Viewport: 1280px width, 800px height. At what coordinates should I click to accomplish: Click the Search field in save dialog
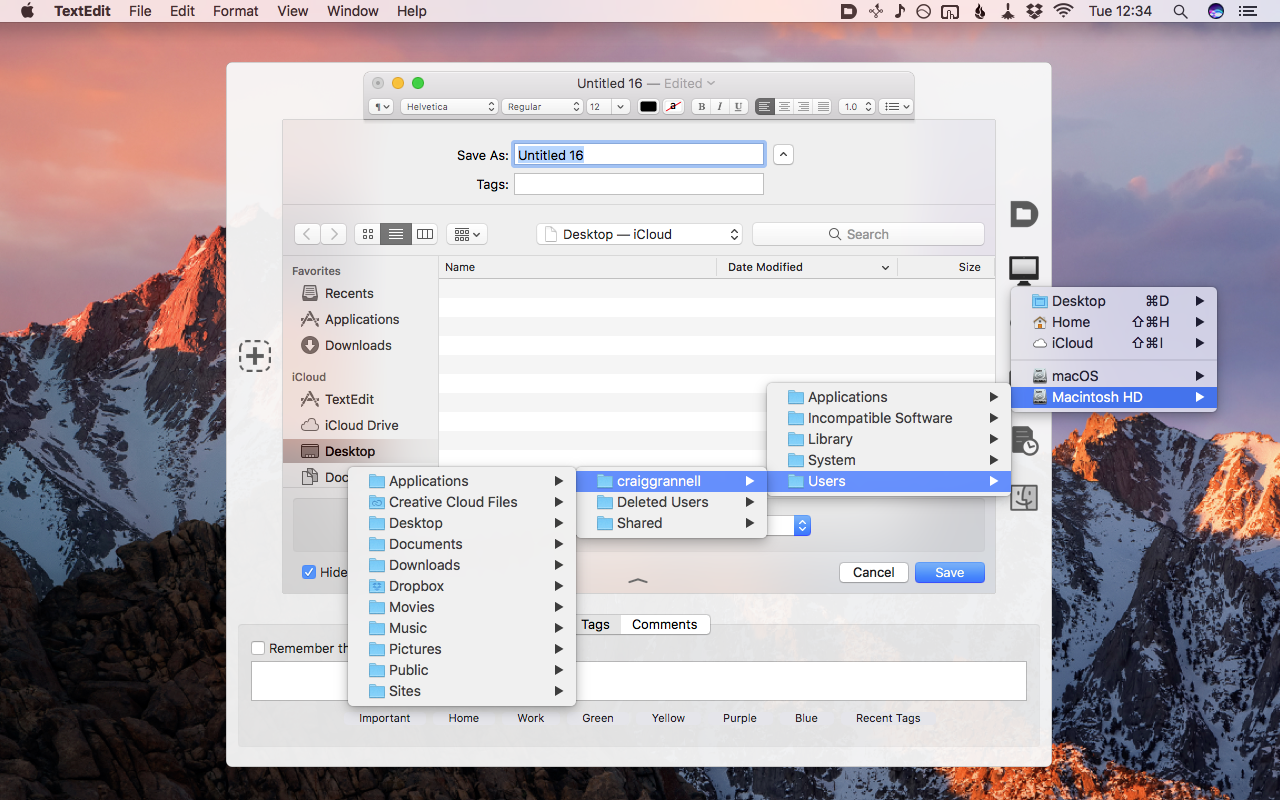click(x=868, y=234)
